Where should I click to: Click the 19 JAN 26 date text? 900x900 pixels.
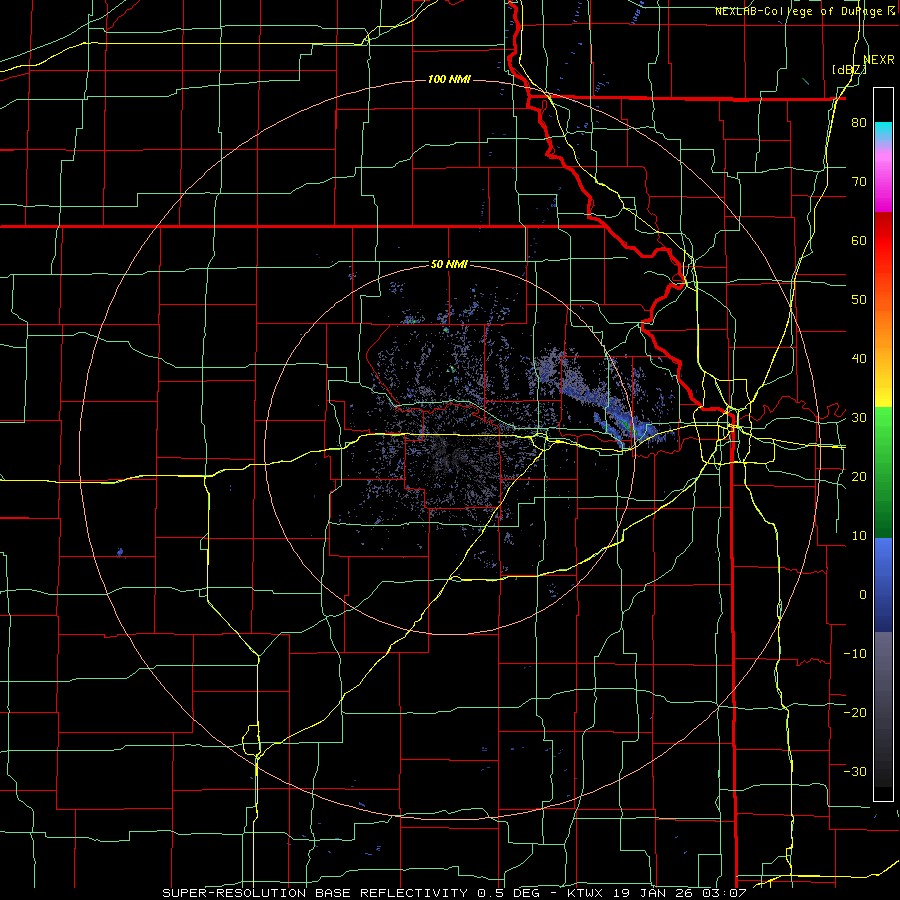tap(651, 893)
